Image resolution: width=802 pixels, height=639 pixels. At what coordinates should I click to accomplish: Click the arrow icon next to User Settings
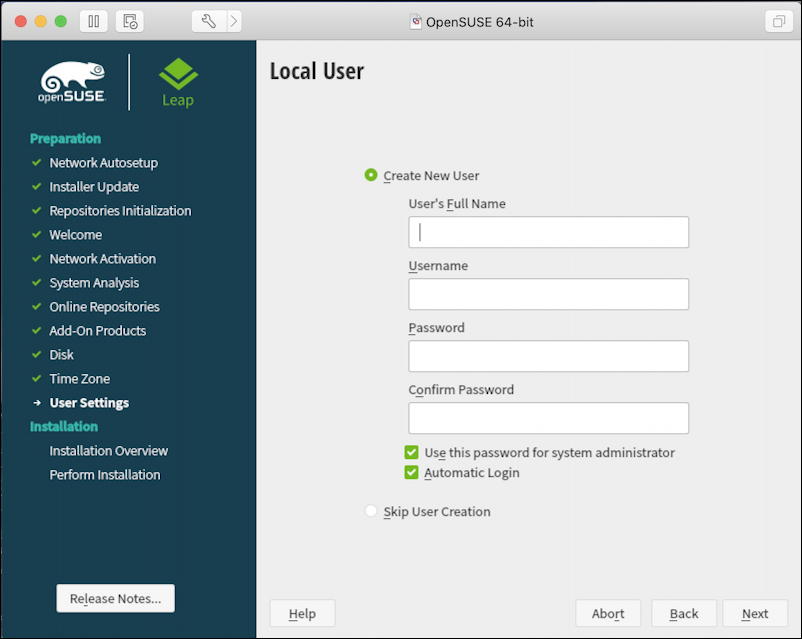(38, 402)
